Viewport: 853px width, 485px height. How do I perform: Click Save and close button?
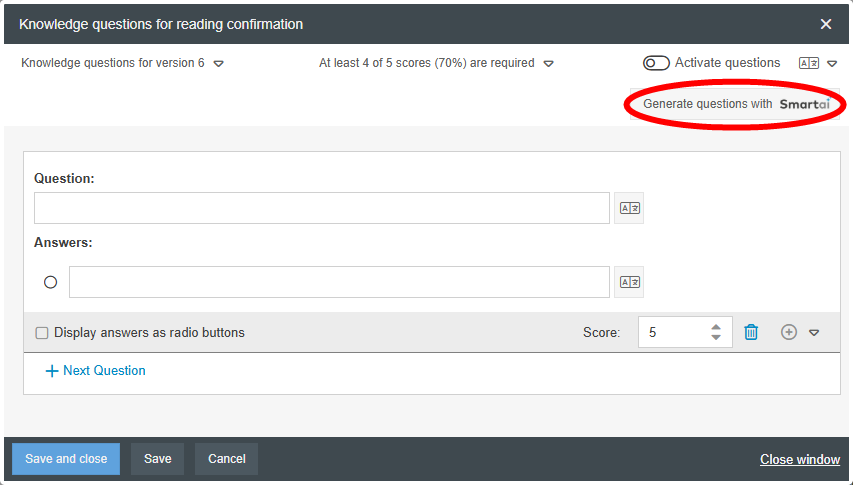click(66, 459)
